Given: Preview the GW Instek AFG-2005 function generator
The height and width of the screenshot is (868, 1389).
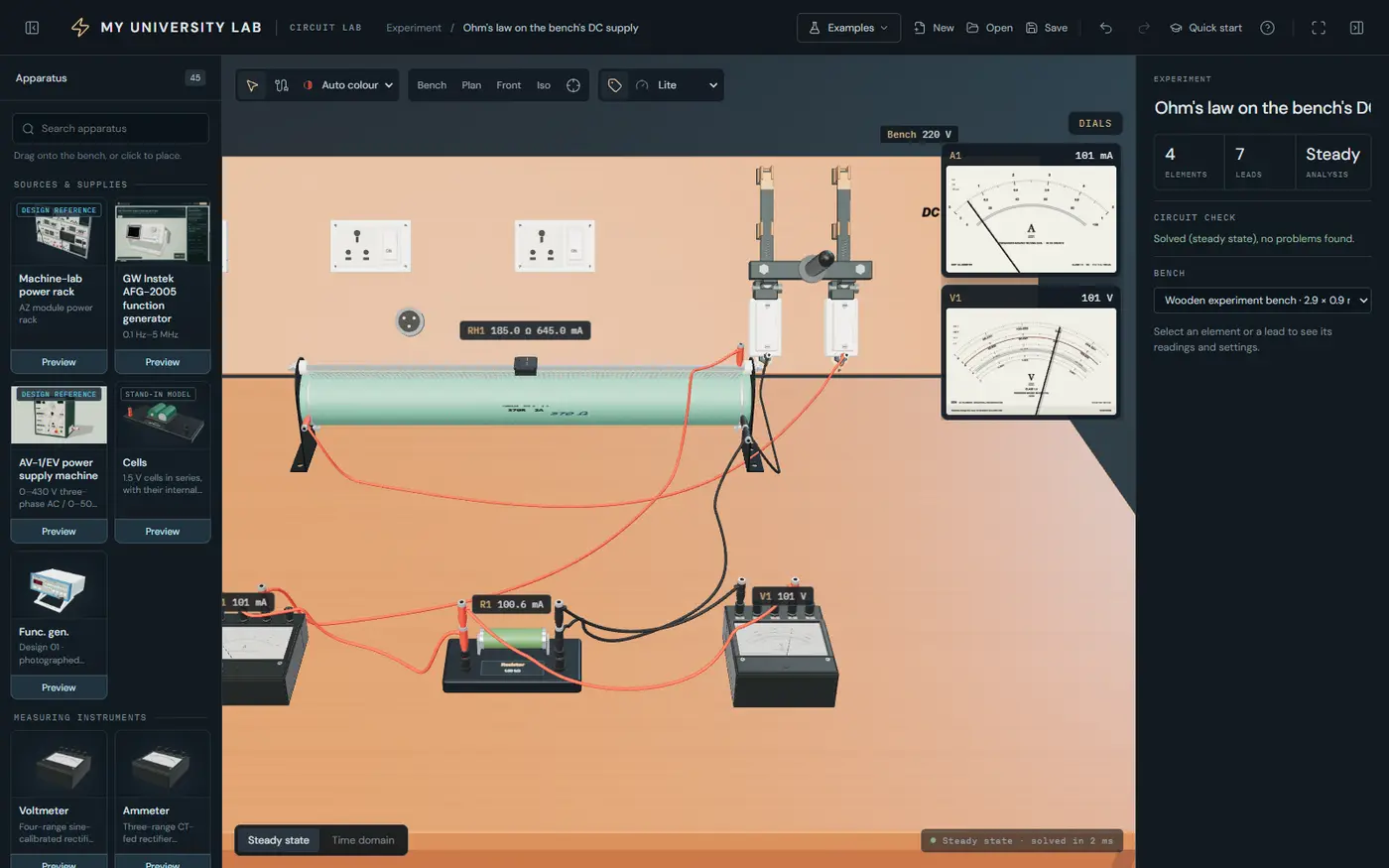Looking at the screenshot, I should coord(163,362).
